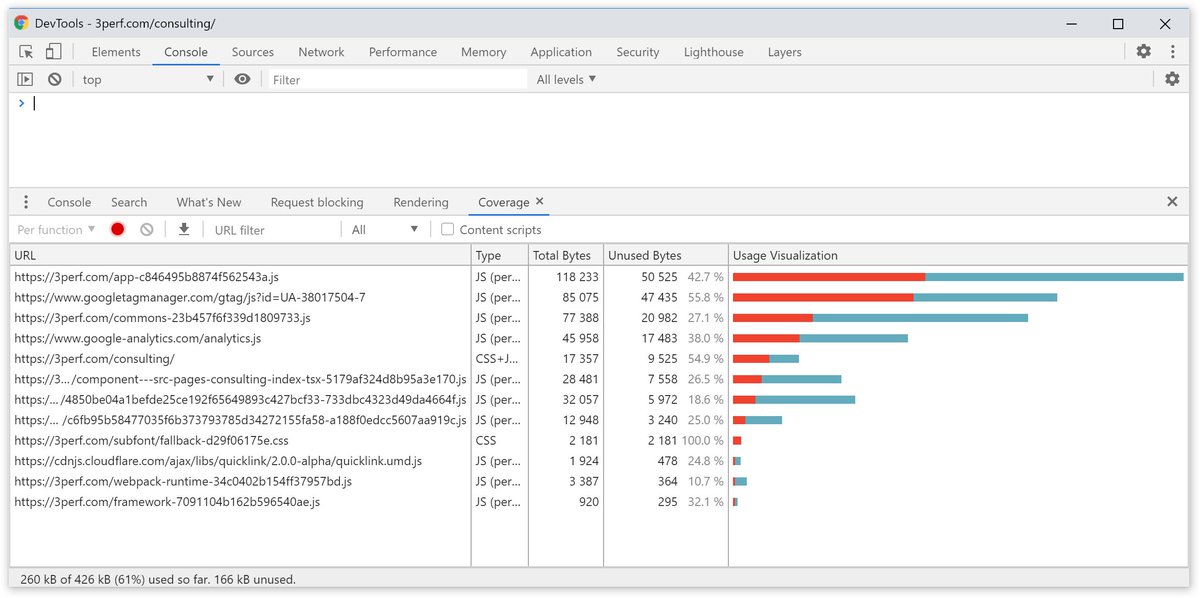Select the component---src-pages-consulting-index row
The width and height of the screenshot is (1200, 598).
pyautogui.click(x=599, y=379)
